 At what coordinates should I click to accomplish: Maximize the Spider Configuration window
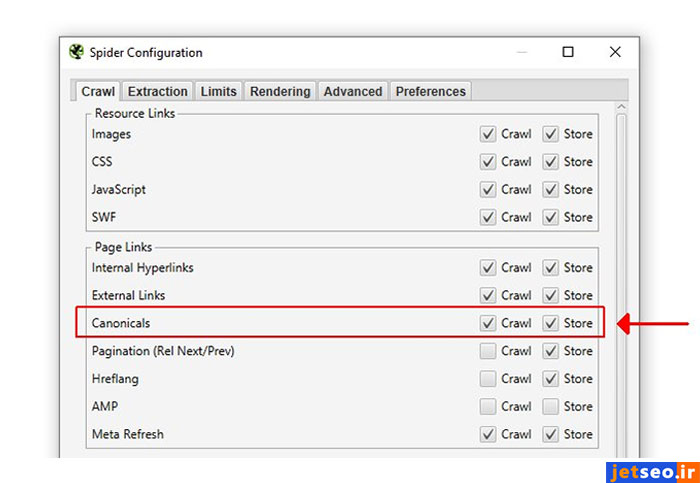click(x=568, y=52)
